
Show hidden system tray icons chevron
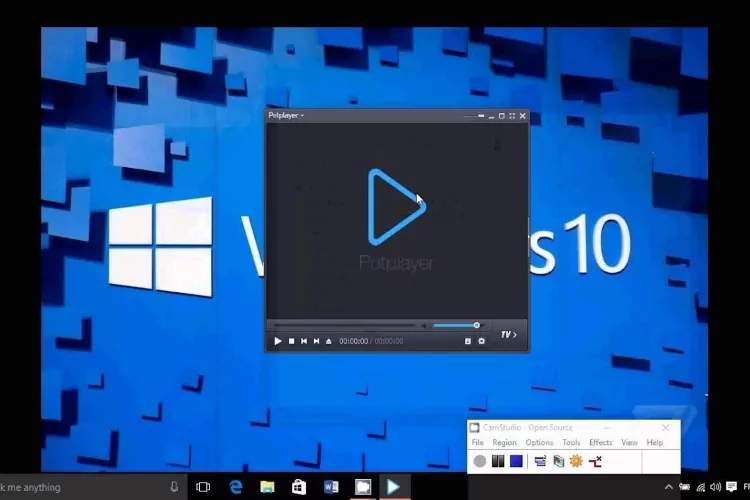(669, 487)
